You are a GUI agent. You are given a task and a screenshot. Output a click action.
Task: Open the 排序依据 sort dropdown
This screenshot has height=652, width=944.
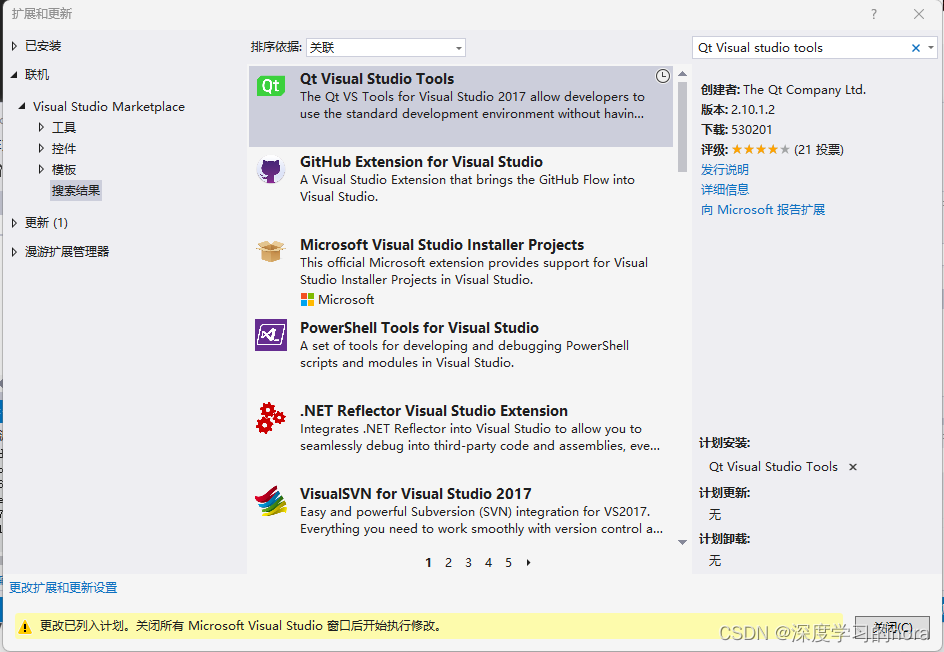click(x=458, y=47)
